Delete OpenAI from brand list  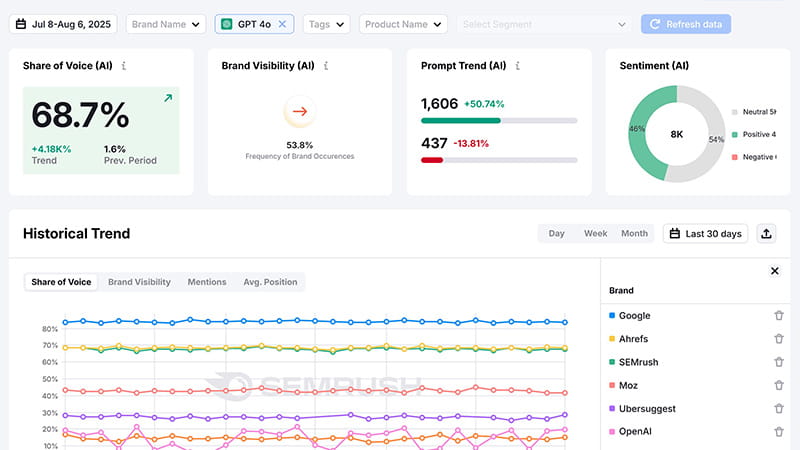pos(779,432)
